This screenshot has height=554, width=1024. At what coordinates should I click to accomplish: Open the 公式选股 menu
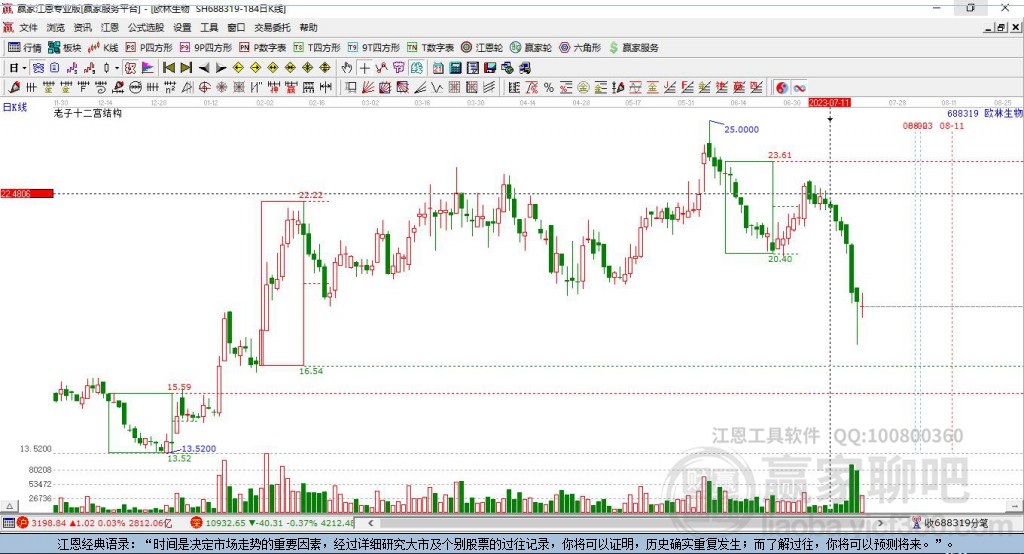146,27
